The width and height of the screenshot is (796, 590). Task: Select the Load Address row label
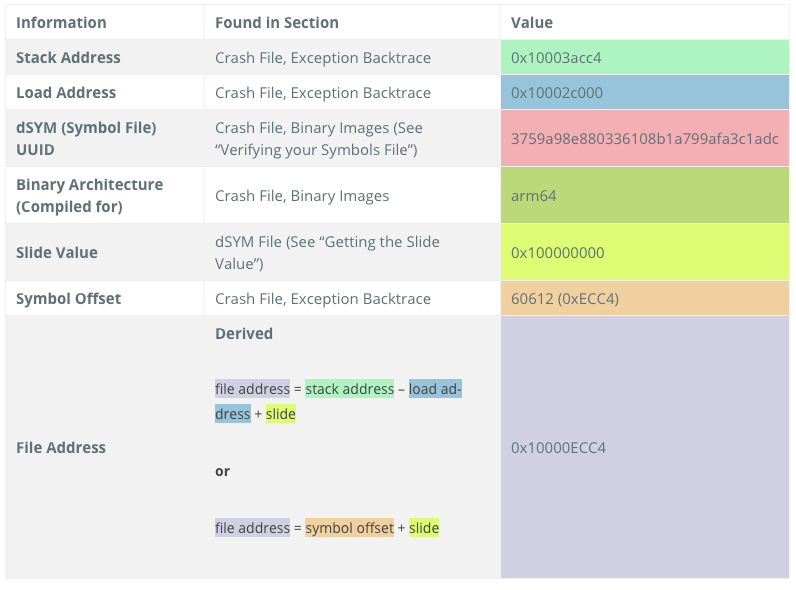click(x=66, y=93)
